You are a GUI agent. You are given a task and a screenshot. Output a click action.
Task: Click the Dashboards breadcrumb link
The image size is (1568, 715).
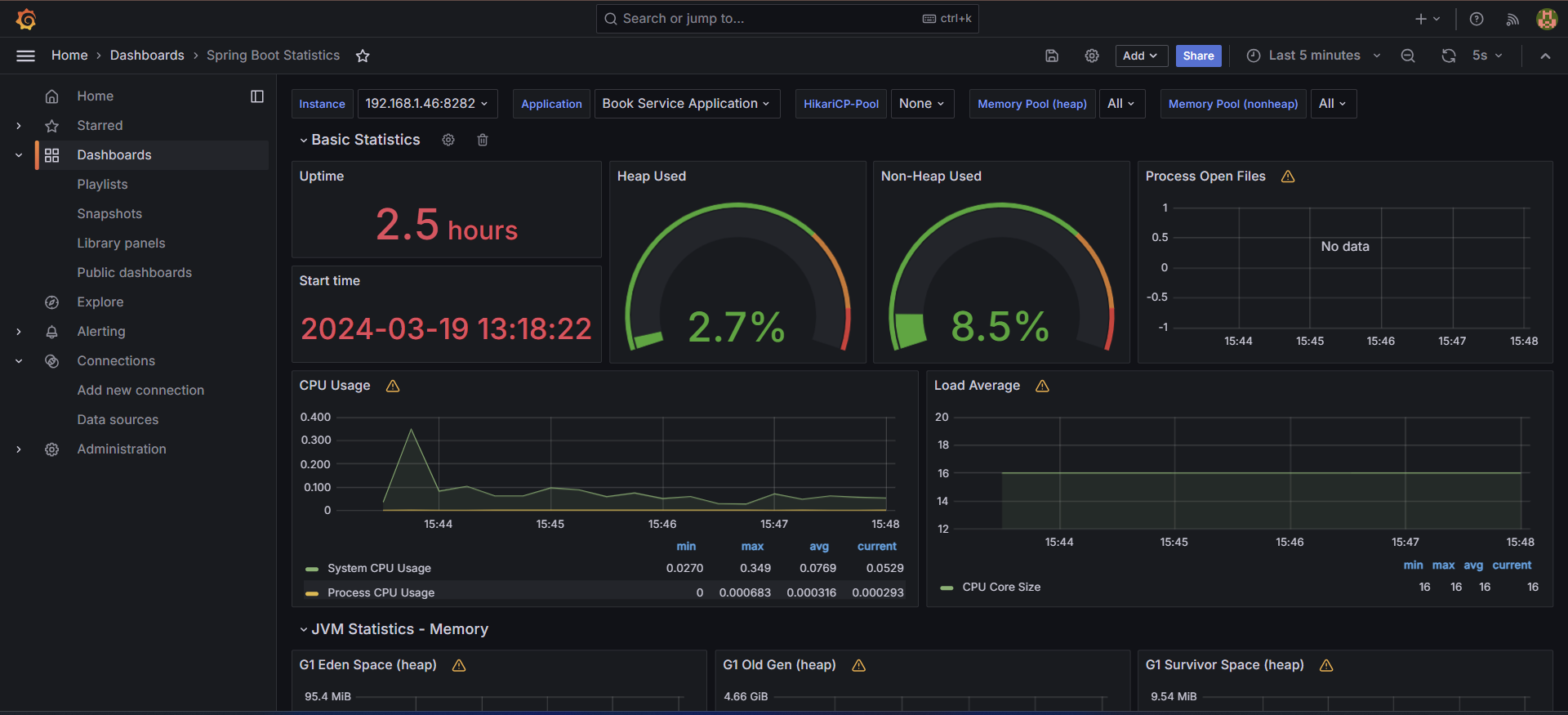click(147, 56)
